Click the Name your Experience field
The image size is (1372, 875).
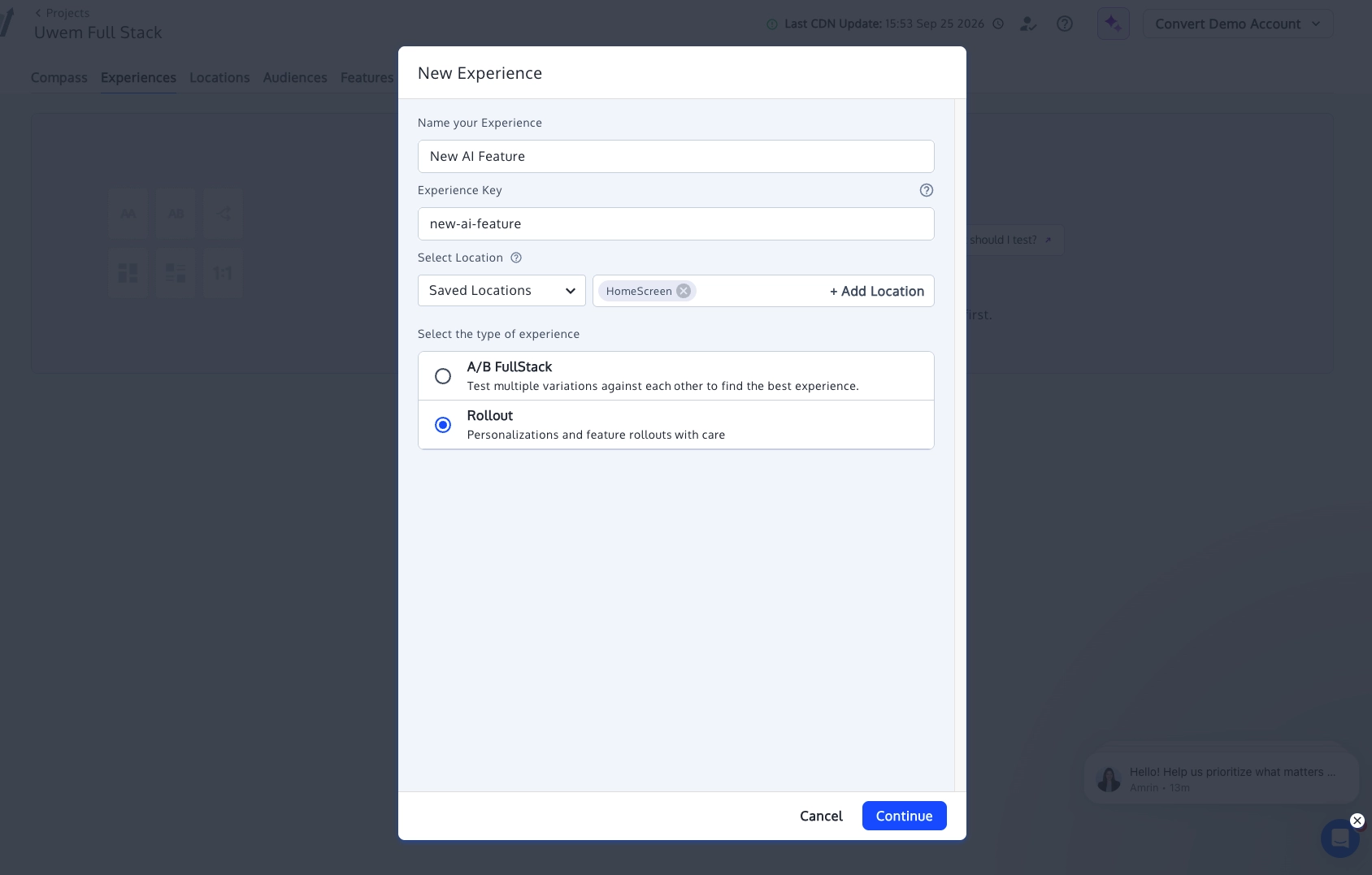(675, 156)
